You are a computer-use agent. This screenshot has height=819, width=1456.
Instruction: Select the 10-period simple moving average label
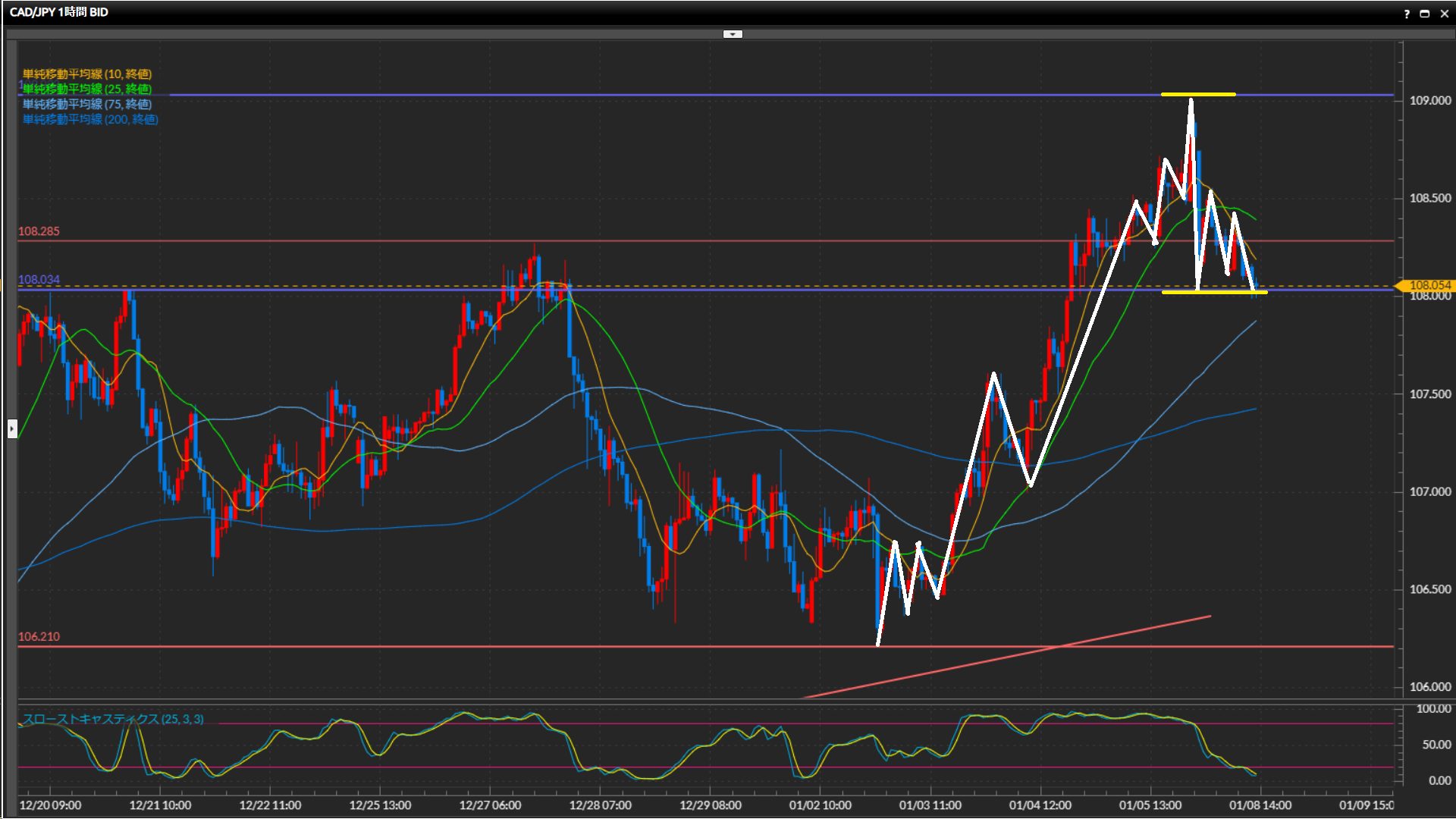click(87, 74)
